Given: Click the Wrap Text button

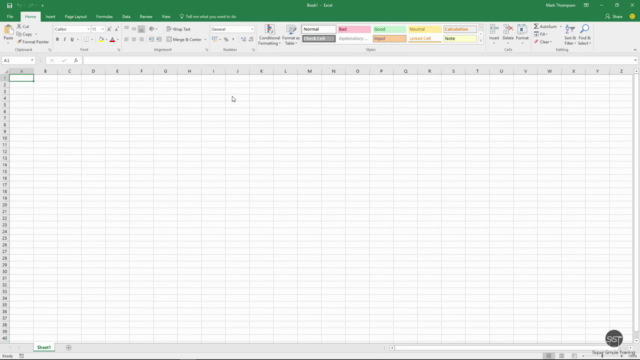Looking at the screenshot, I should (178, 29).
